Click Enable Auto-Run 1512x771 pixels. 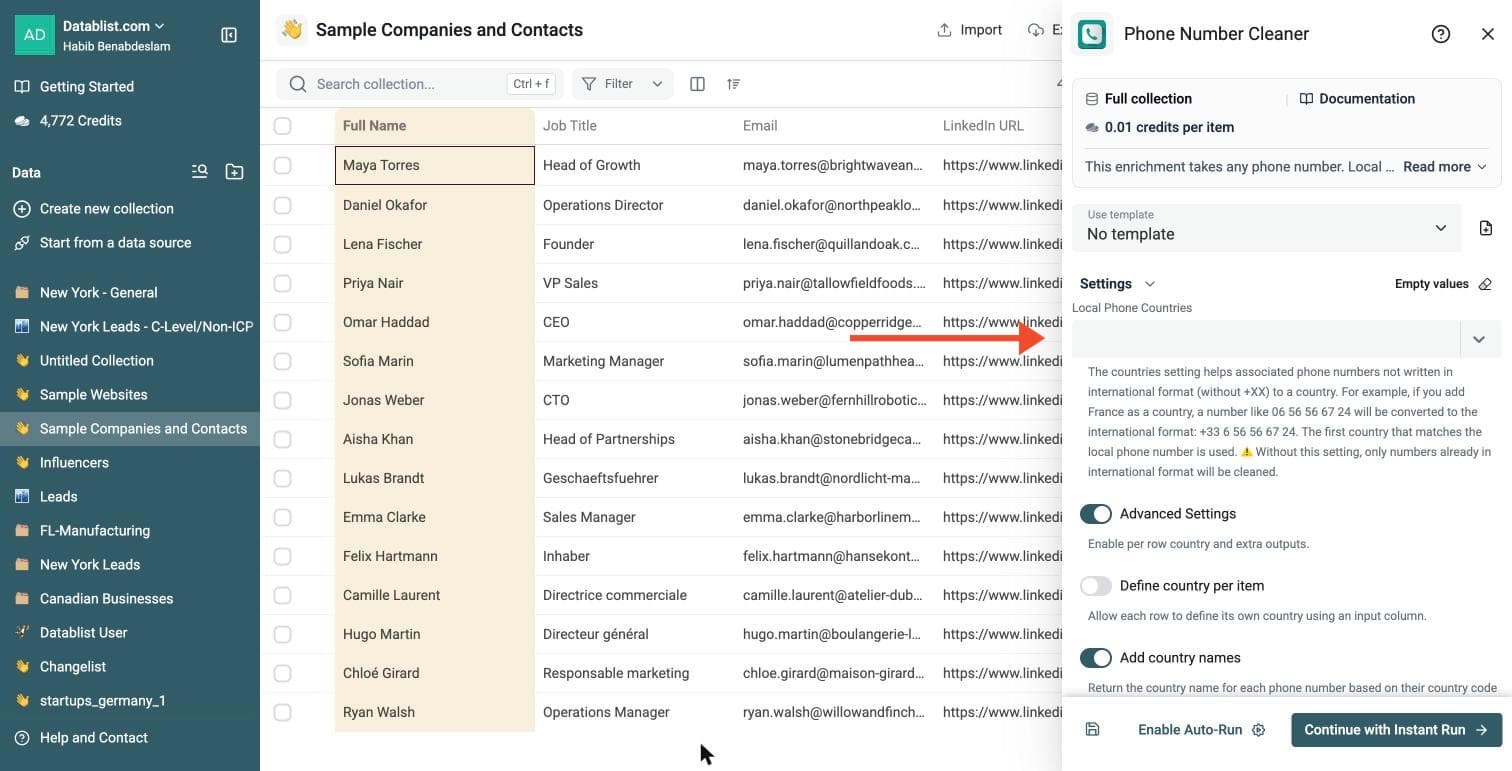tap(1190, 730)
